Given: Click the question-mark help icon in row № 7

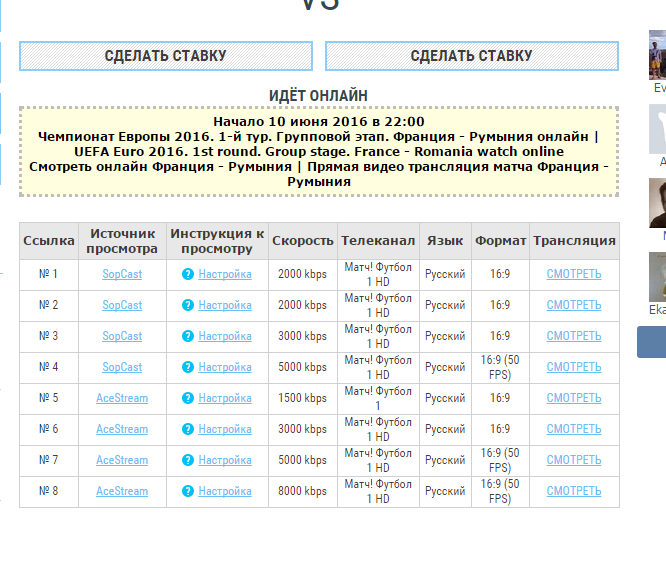Looking at the screenshot, I should 188,460.
